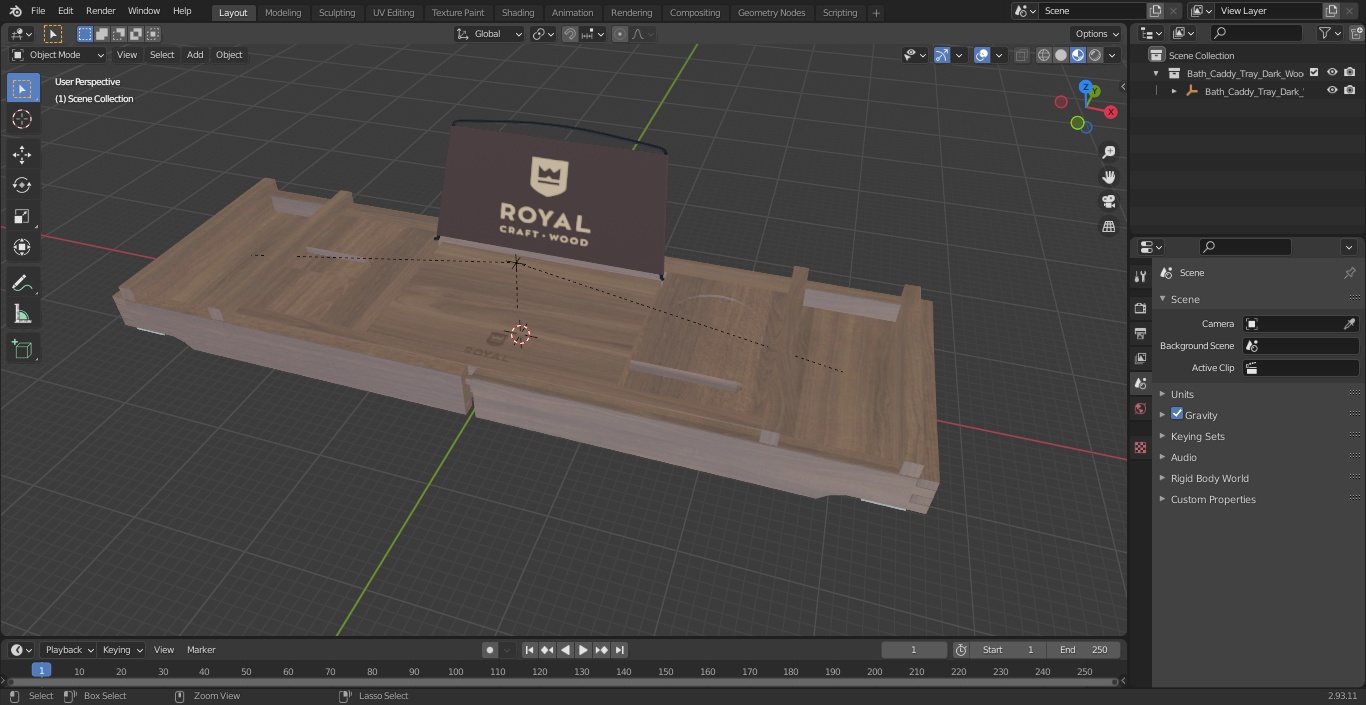Expand Bath_Caddy_Tray_Dark_ object tree row
This screenshot has height=705, width=1366.
(x=1174, y=91)
